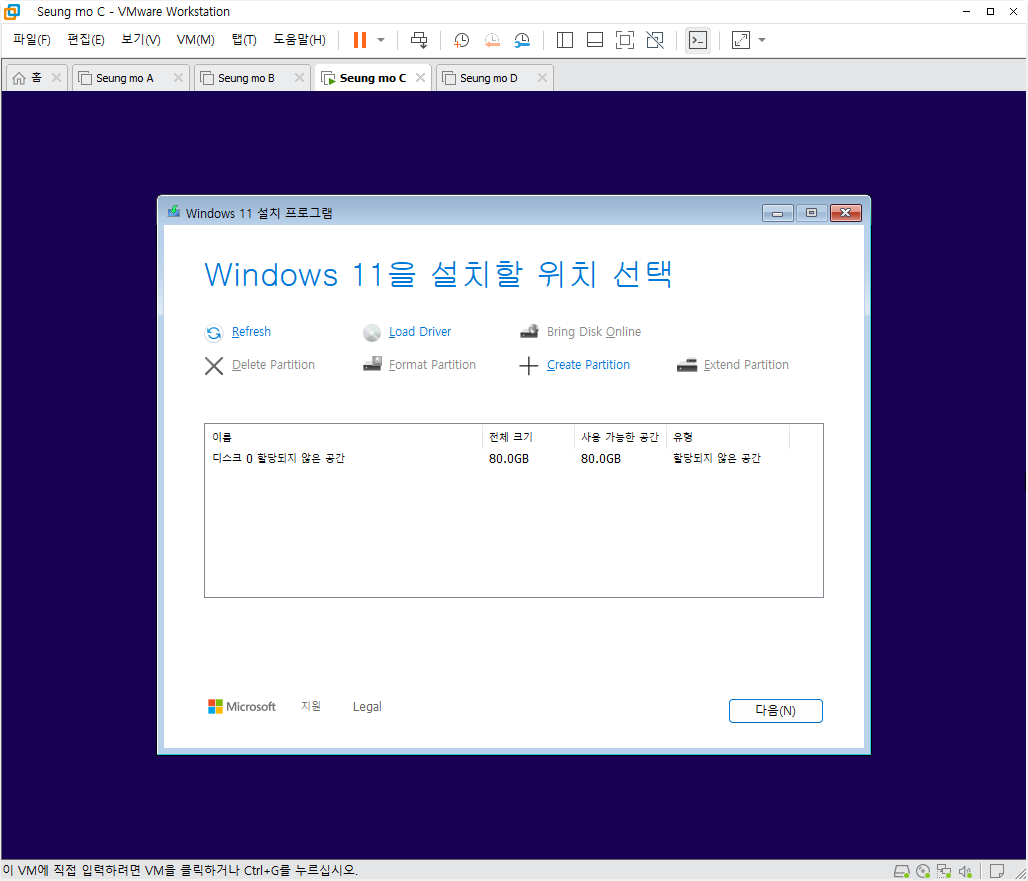Revert VM to previous snapshot icon
This screenshot has height=881, width=1028.
(492, 40)
